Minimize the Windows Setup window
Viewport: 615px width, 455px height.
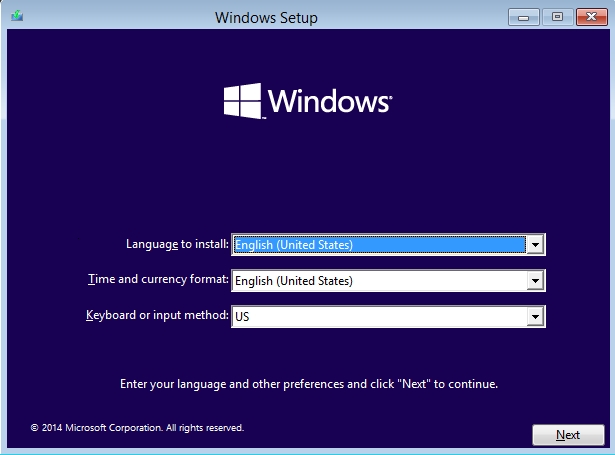(x=524, y=17)
